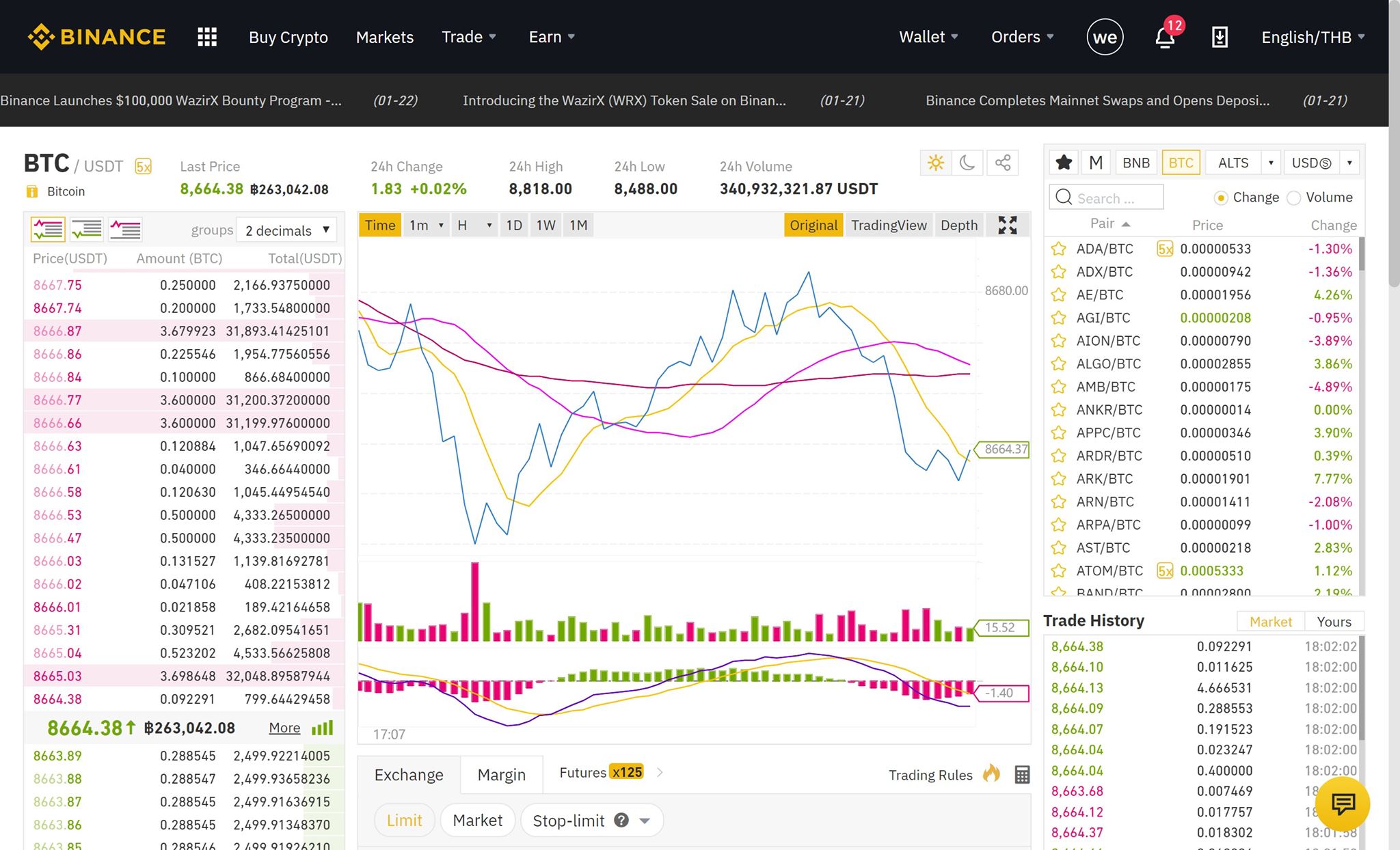Open the Orders dropdown menu
Viewport: 1400px width, 850px height.
(x=1023, y=37)
